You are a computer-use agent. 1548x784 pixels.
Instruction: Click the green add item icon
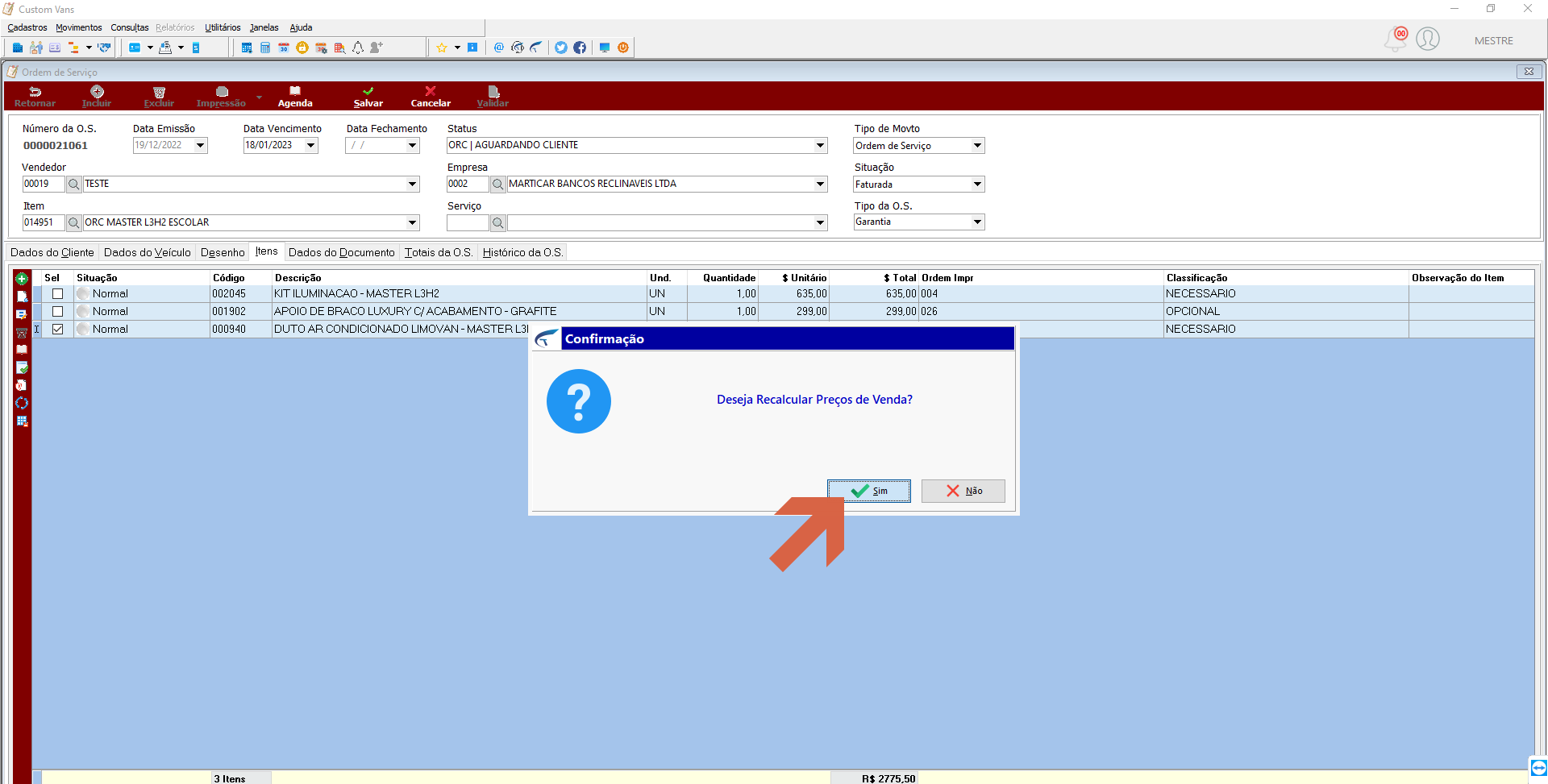22,279
